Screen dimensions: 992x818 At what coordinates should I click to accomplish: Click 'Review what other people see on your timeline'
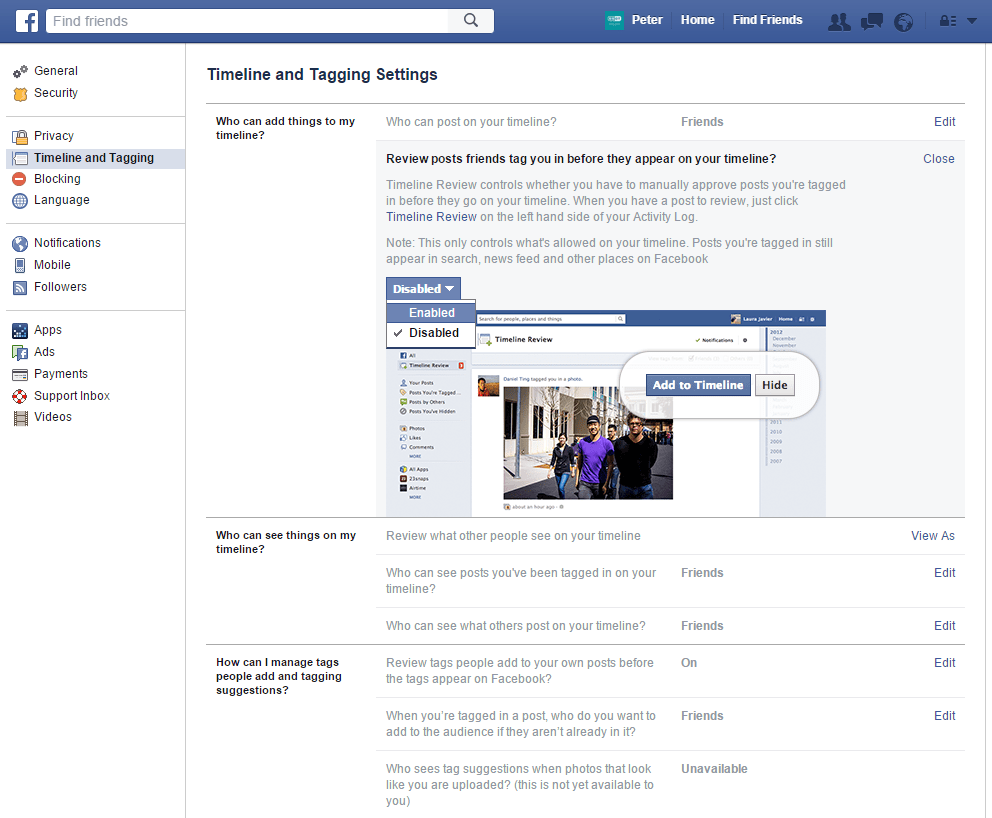click(x=513, y=536)
